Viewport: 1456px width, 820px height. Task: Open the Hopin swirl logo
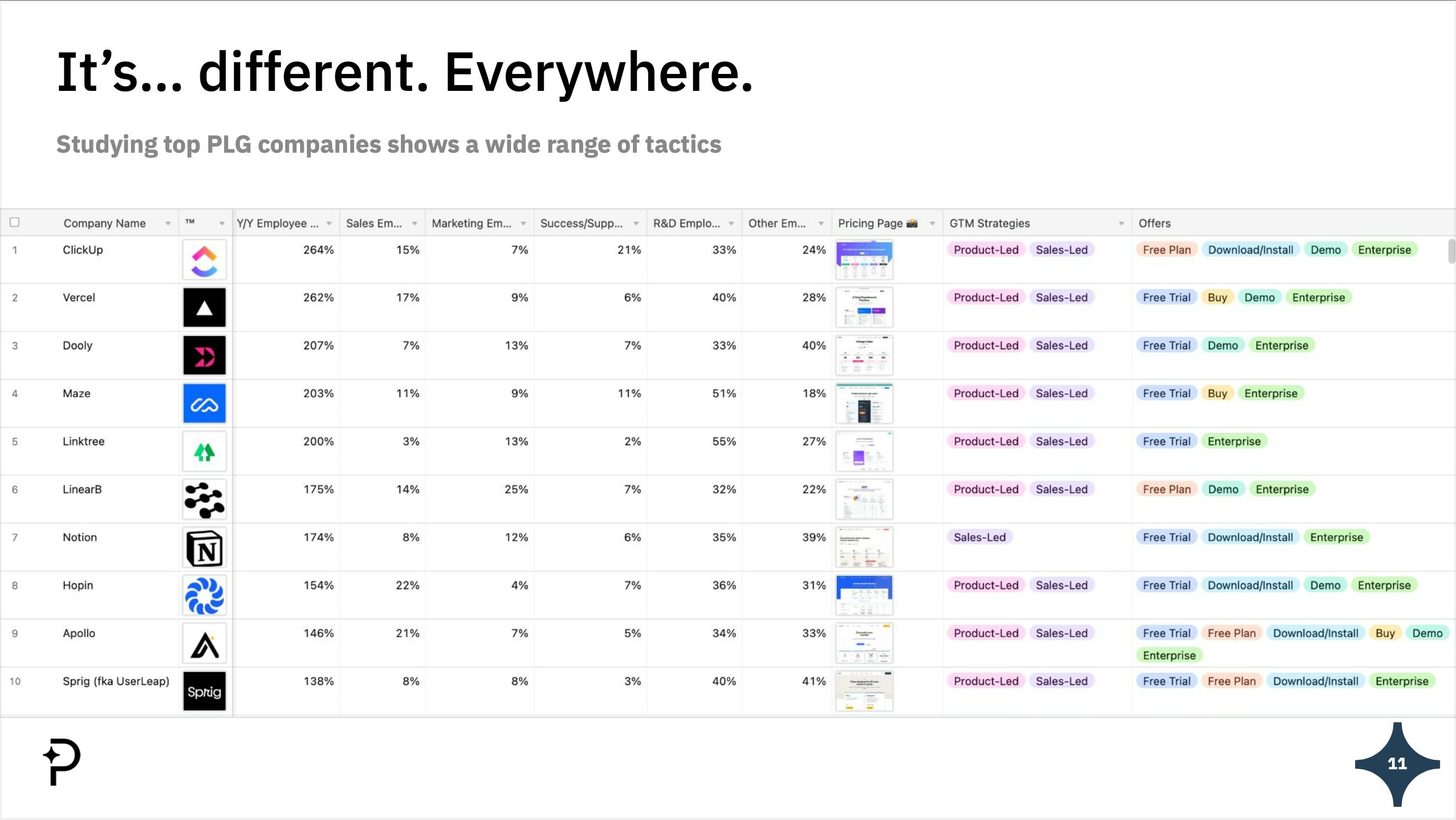click(x=204, y=595)
